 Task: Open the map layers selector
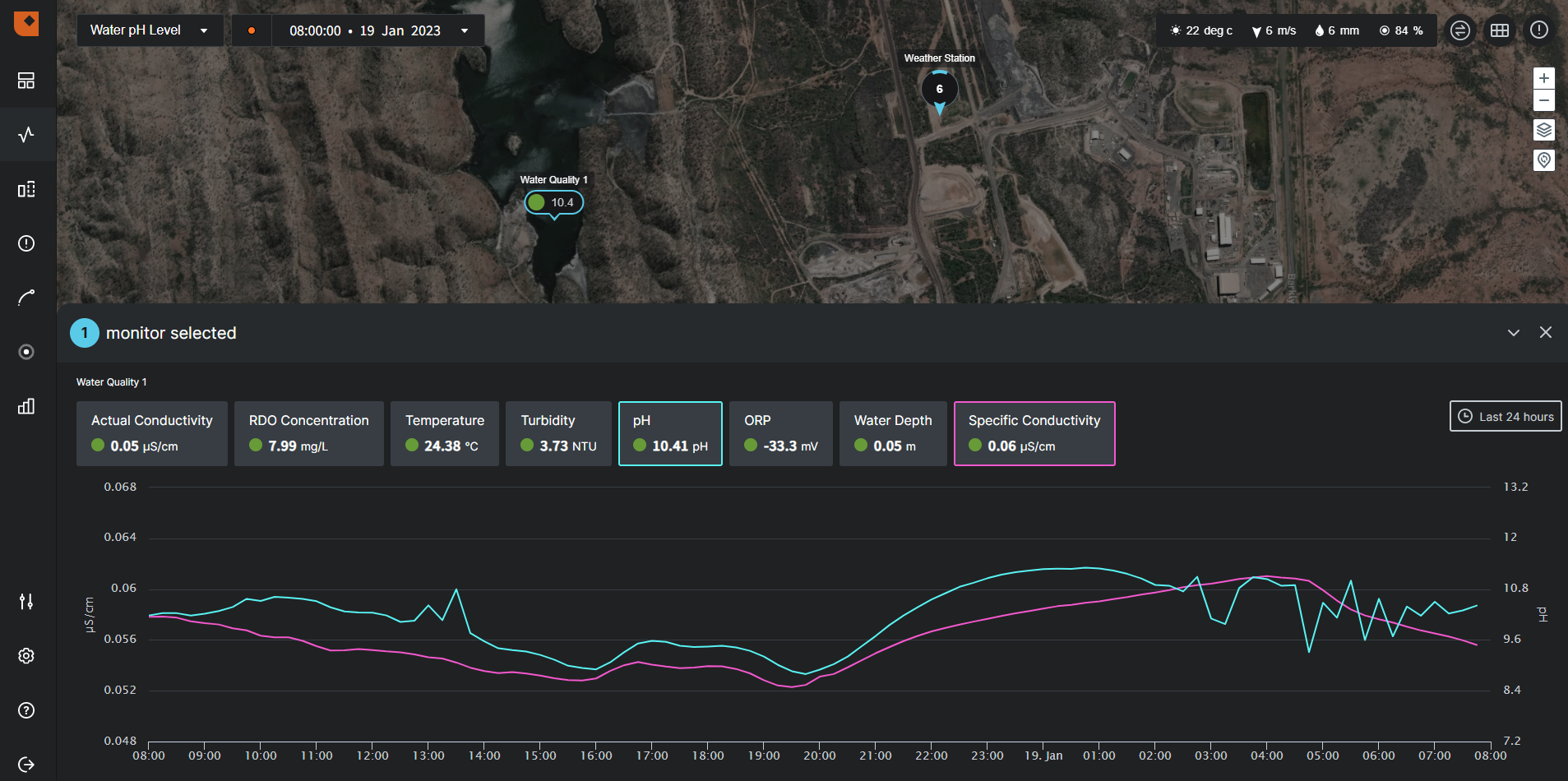coord(1544,130)
